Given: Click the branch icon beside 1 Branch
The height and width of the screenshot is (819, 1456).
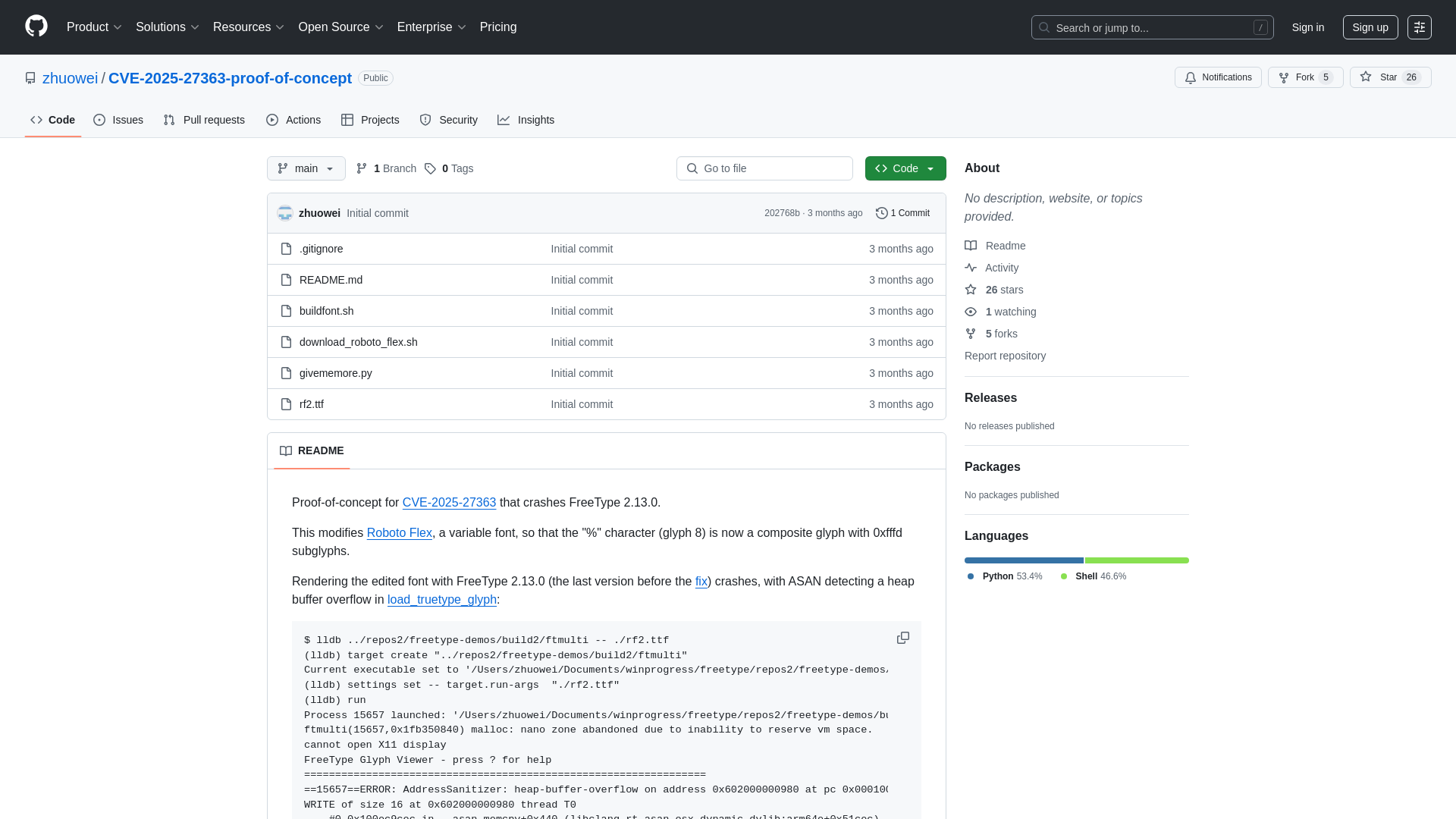Looking at the screenshot, I should (362, 168).
